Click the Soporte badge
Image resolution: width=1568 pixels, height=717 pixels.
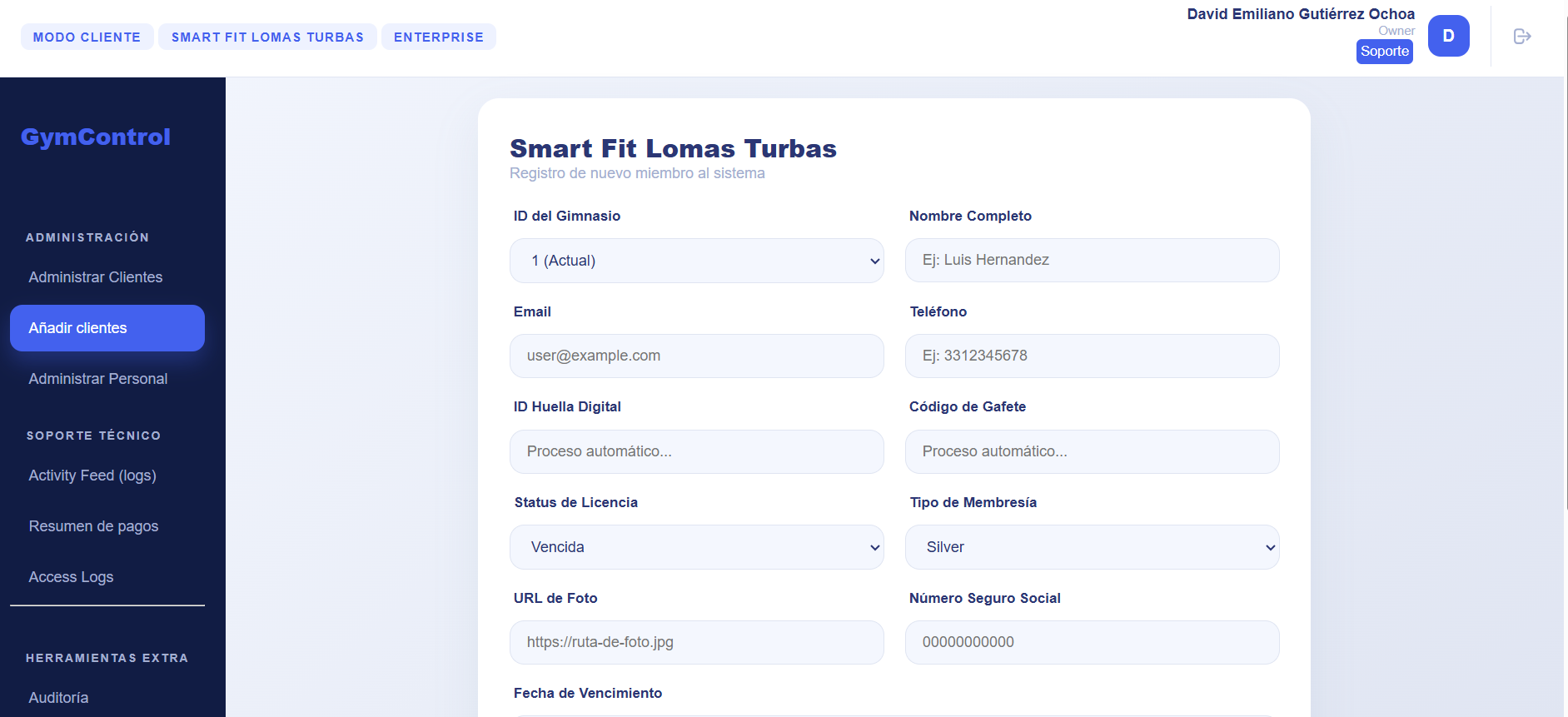1385,52
